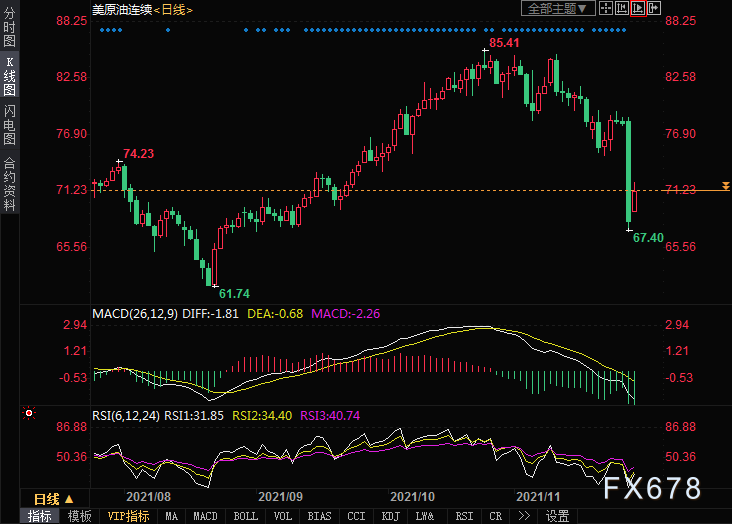Apply the VOL indicator

283,516
